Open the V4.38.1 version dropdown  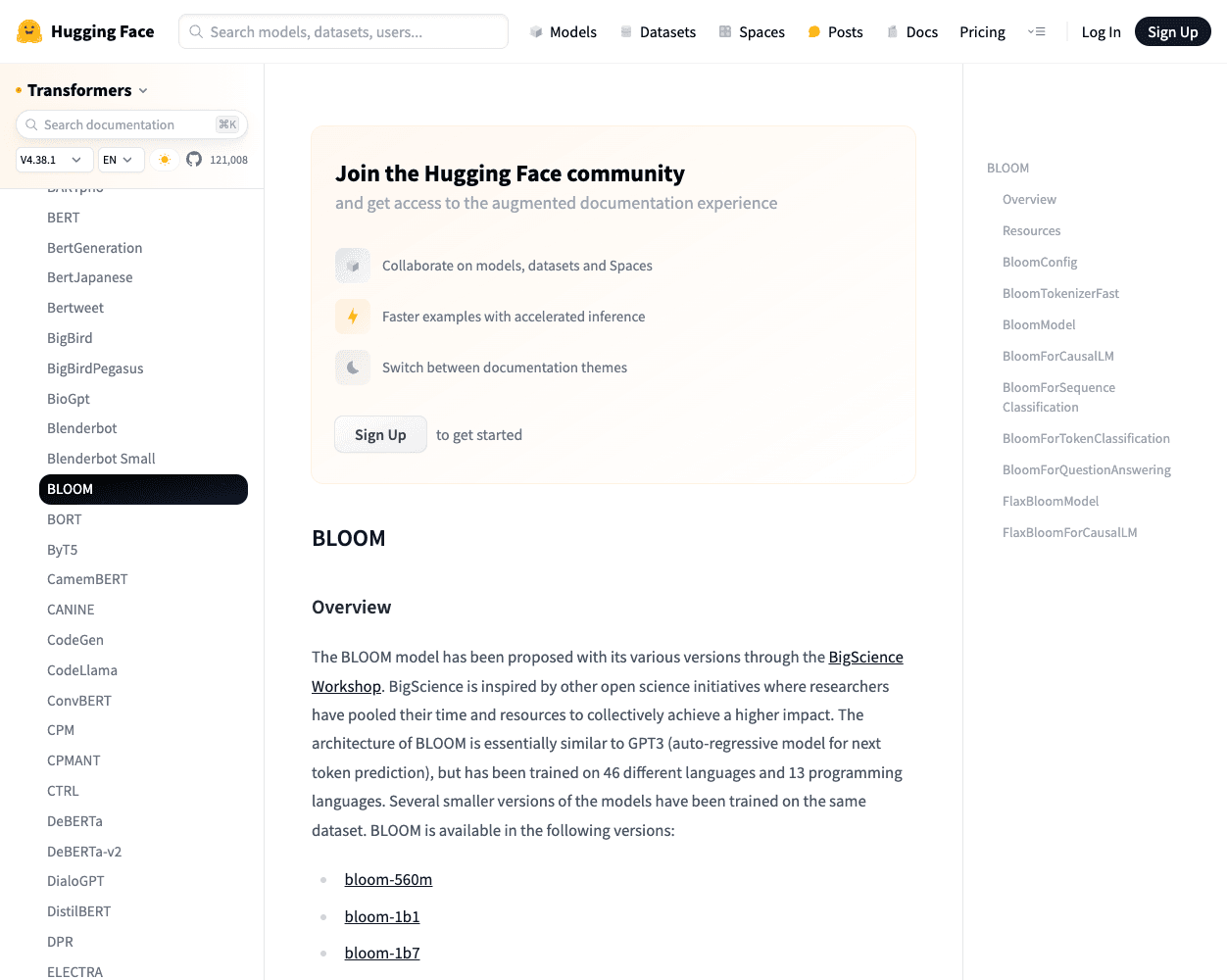click(55, 160)
